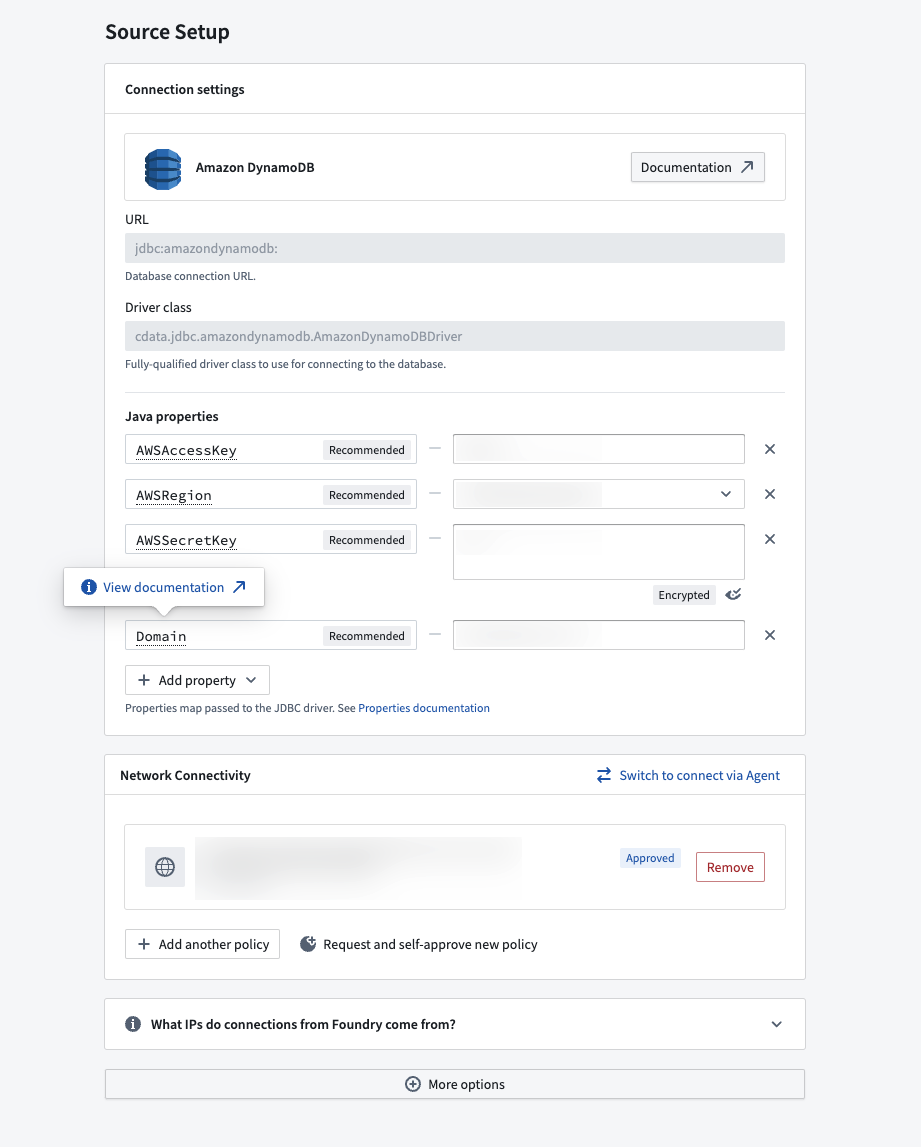Open the AWSRegion value dropdown
Screen dimensions: 921x1147
[x=598, y=494]
